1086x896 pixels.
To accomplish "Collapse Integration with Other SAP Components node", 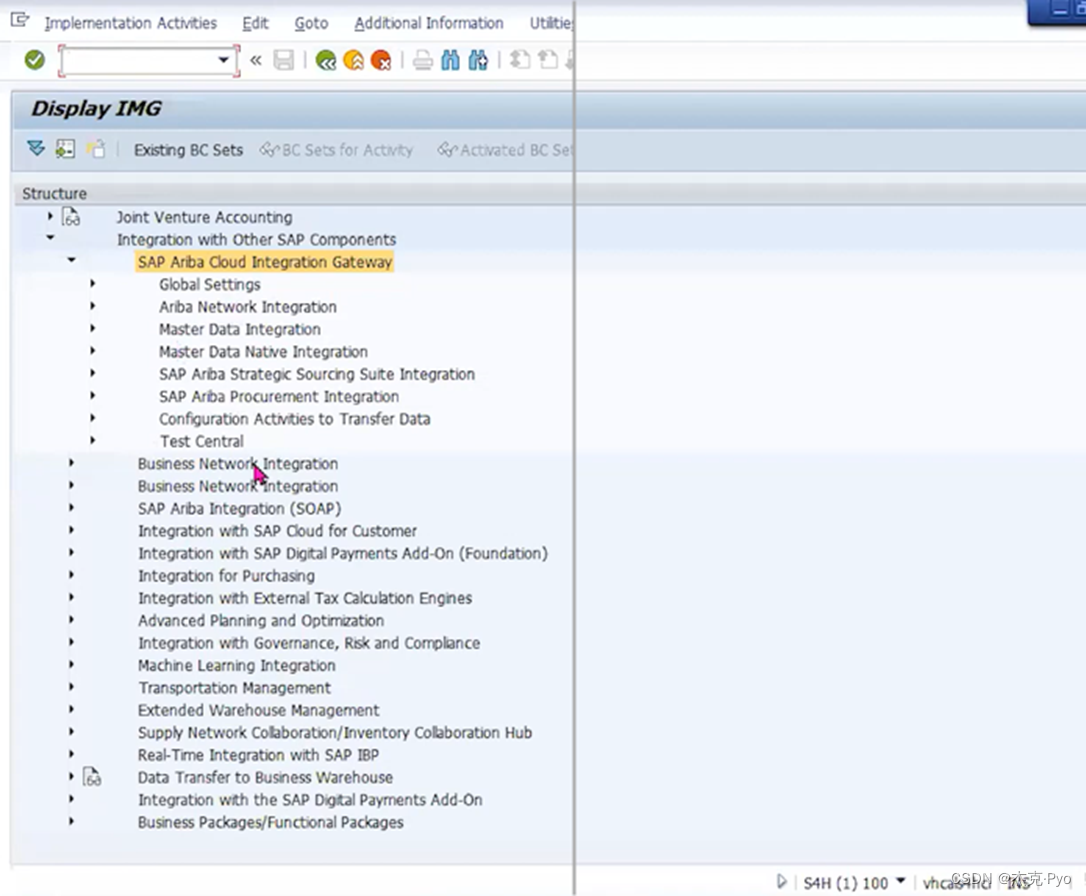I will click(50, 238).
